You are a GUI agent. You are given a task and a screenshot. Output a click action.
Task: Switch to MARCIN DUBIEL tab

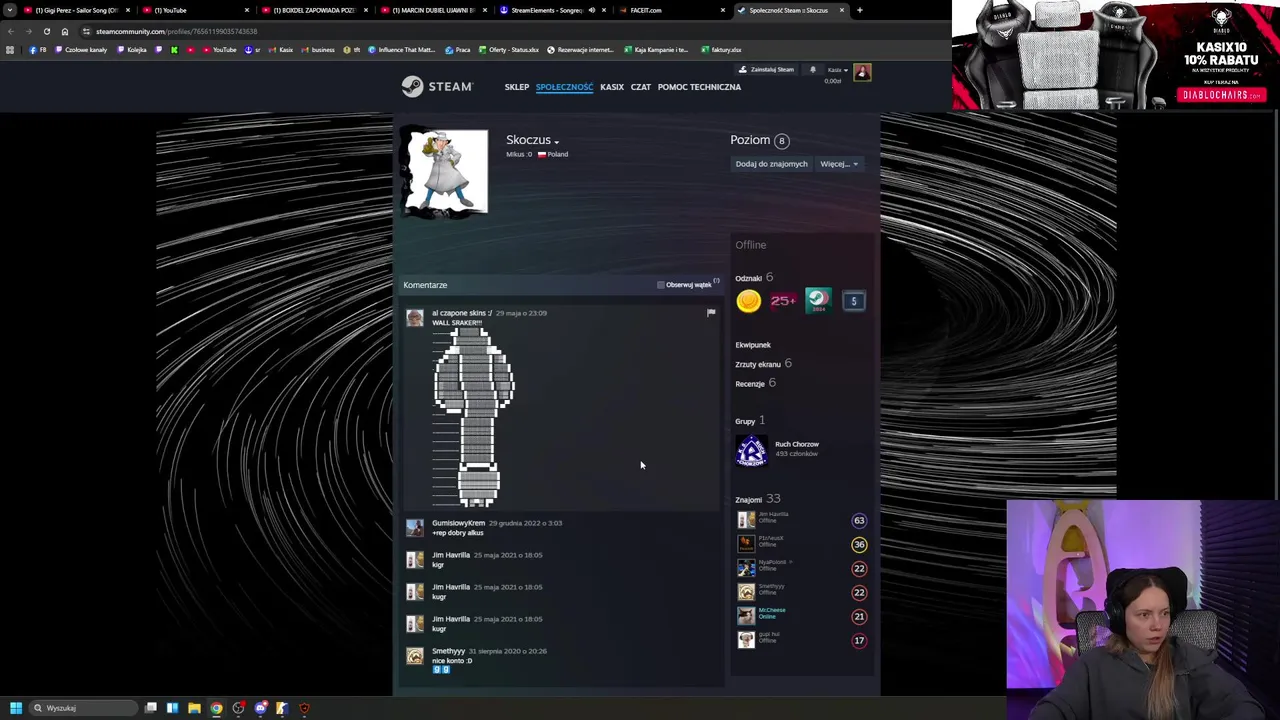pos(433,10)
